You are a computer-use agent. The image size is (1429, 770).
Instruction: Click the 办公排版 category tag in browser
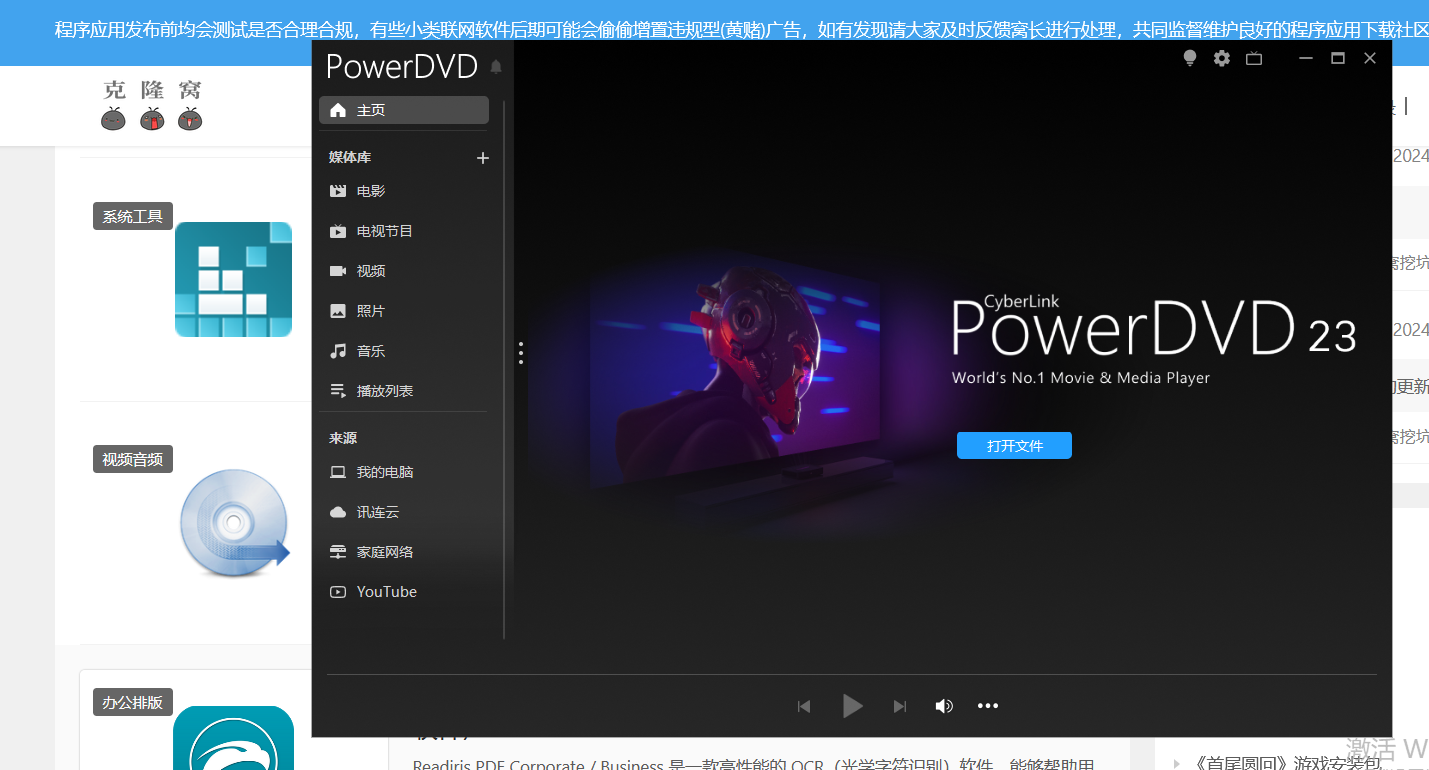click(133, 702)
